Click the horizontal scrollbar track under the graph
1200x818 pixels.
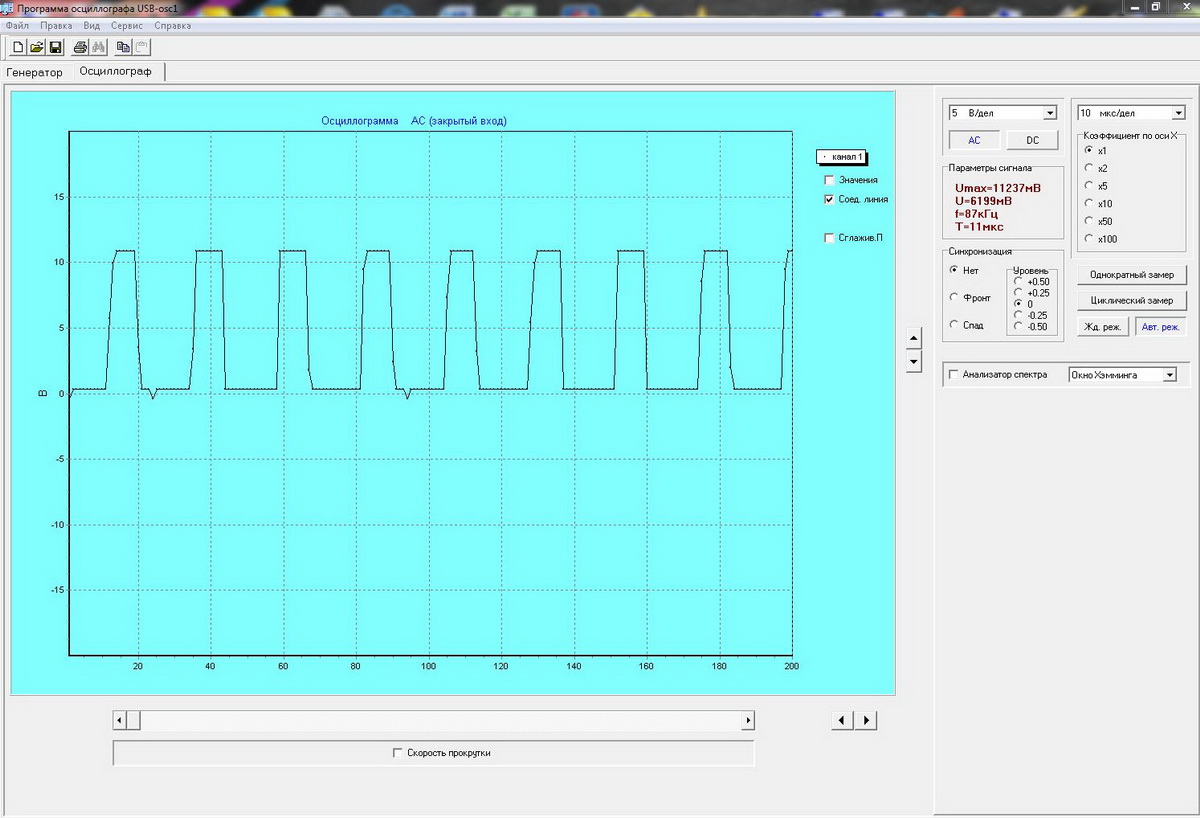click(440, 720)
